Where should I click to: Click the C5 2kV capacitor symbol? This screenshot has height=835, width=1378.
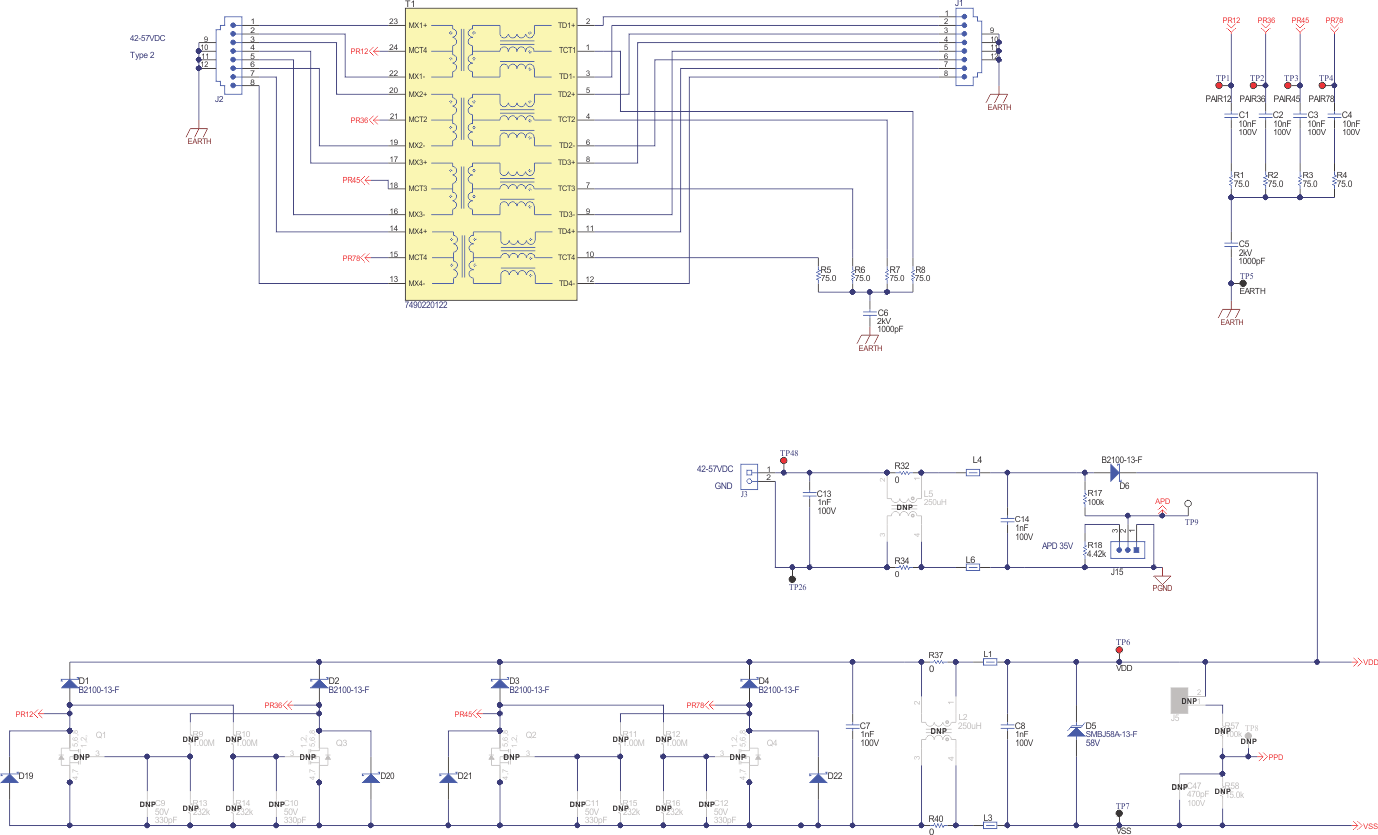(1230, 243)
